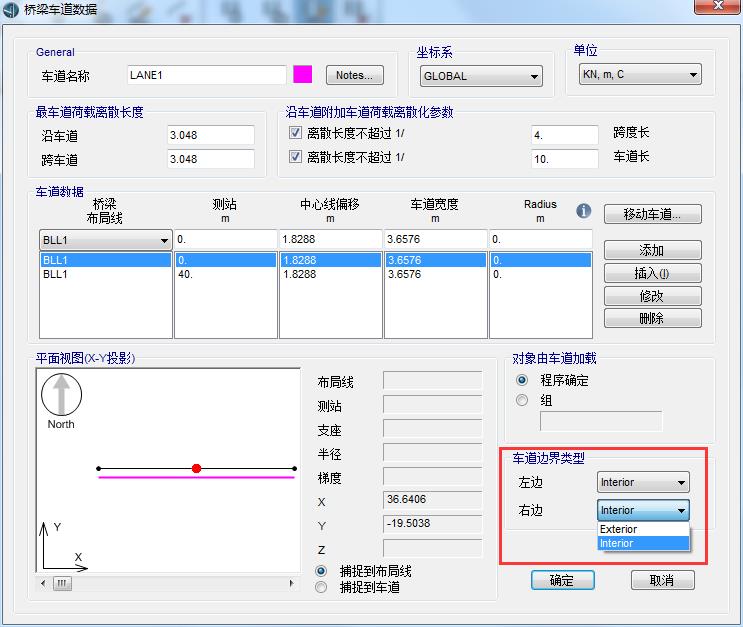Select 程序确定 radio option
Image resolution: width=743 pixels, height=627 pixels.
(522, 381)
